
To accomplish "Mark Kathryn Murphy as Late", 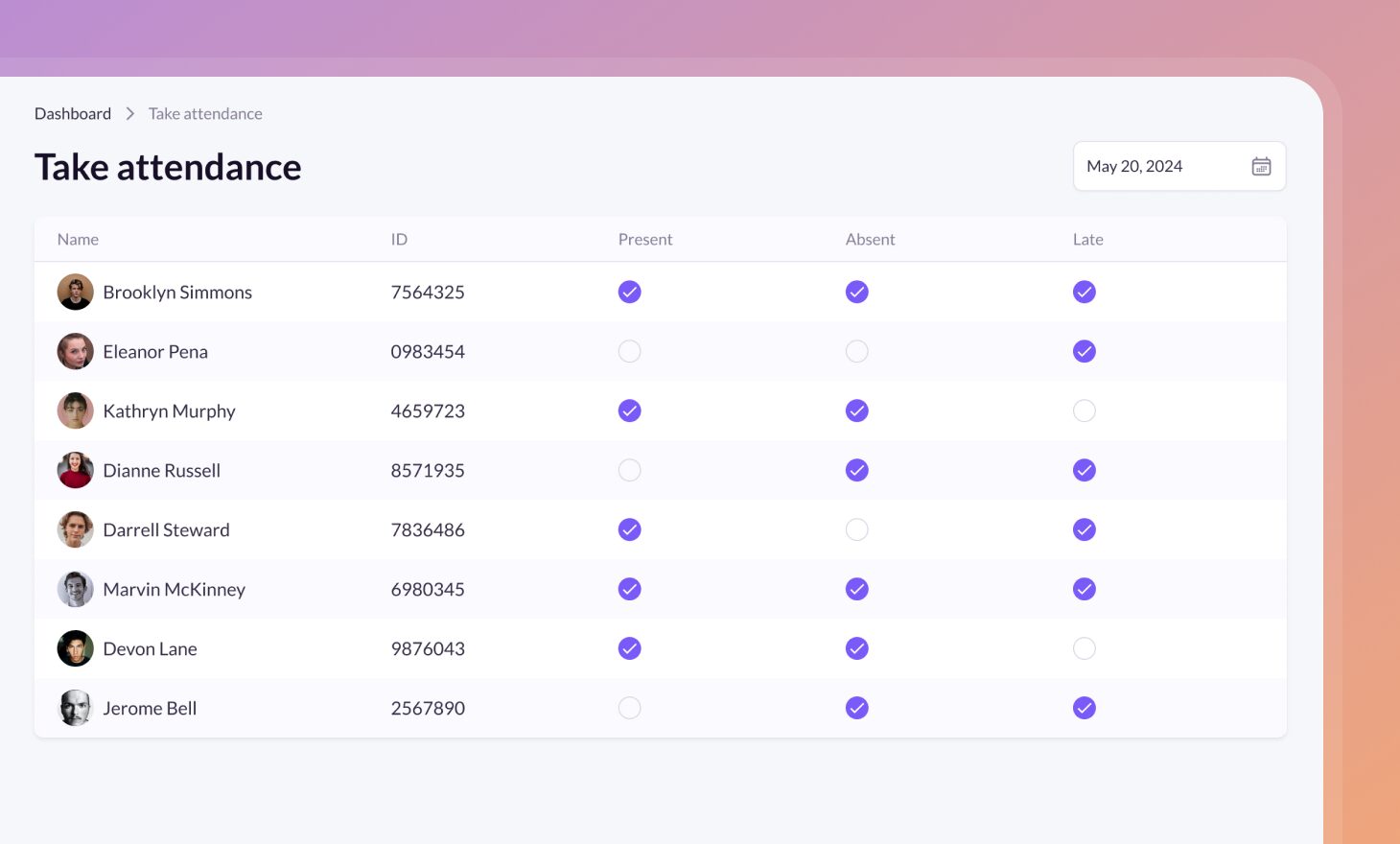I will pos(1084,411).
